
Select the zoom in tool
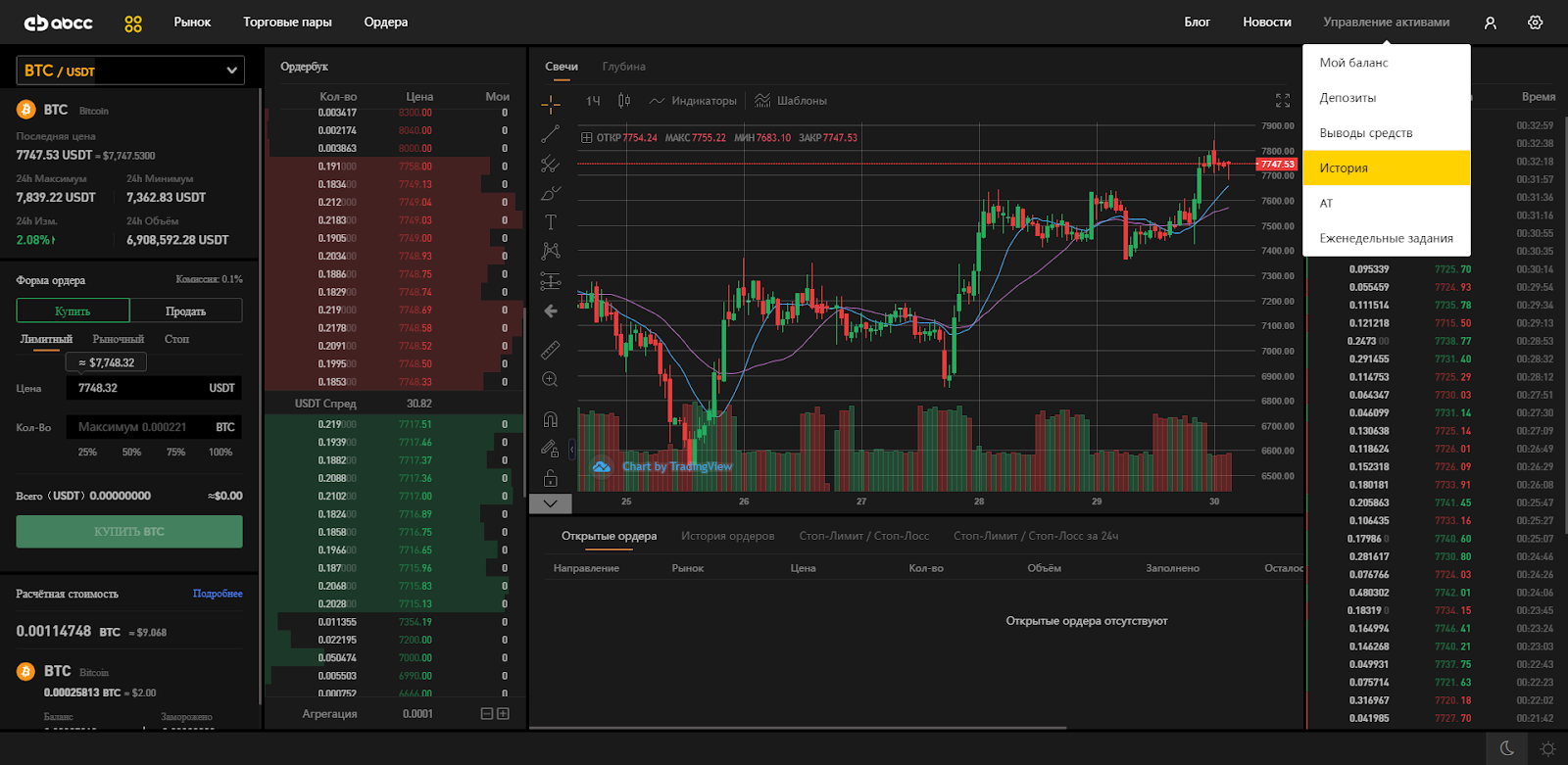click(551, 379)
